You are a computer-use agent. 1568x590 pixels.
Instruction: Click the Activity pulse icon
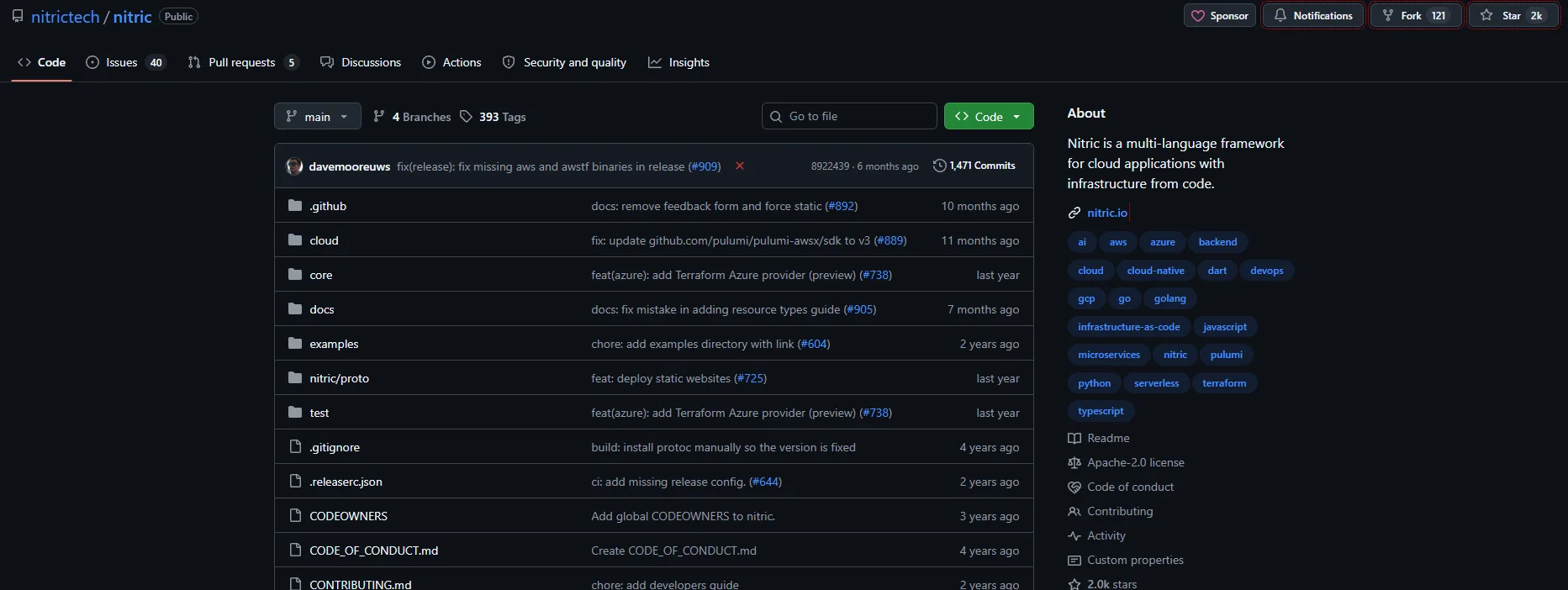(1074, 535)
